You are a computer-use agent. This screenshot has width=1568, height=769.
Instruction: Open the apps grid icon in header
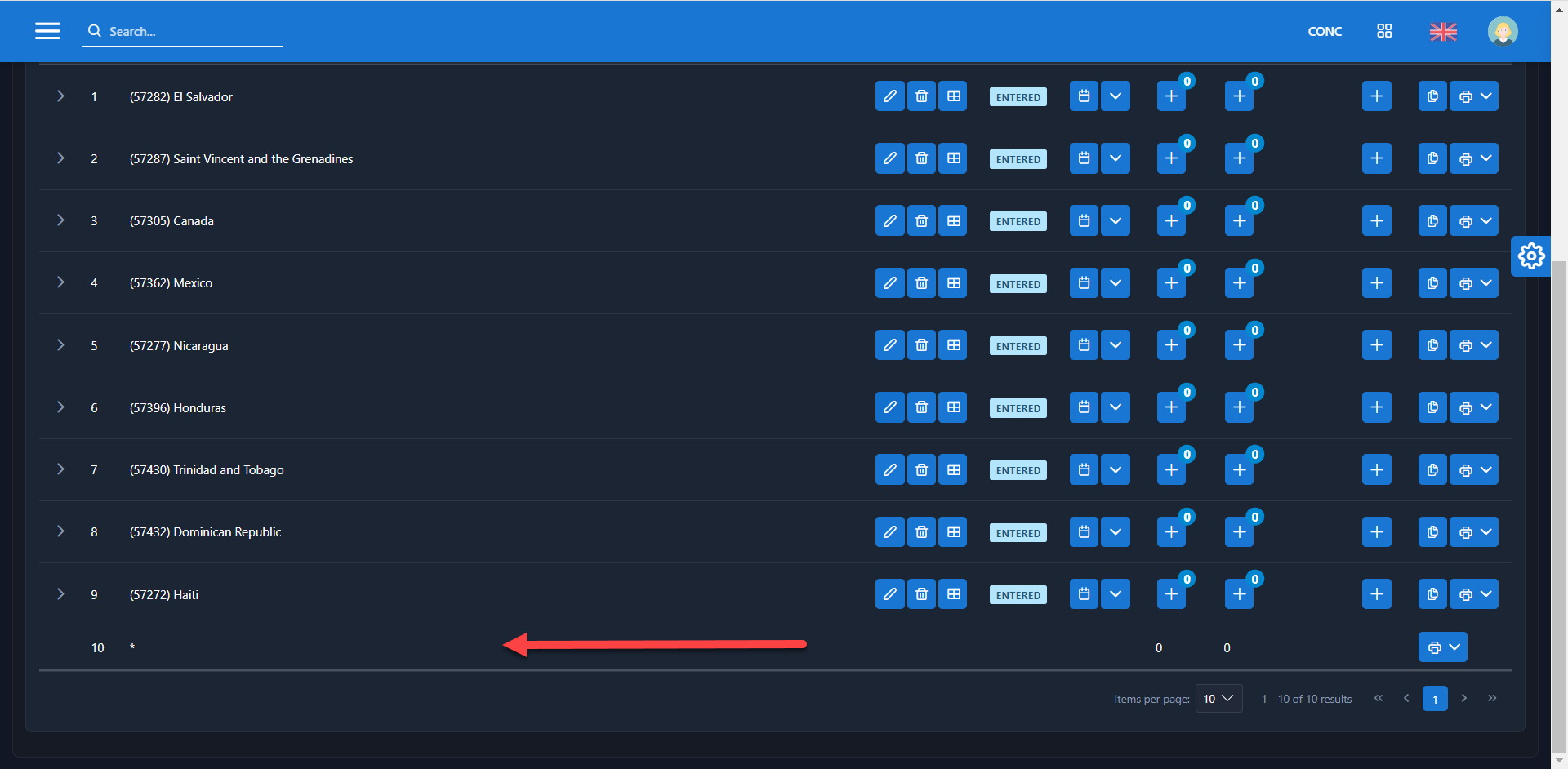point(1384,31)
